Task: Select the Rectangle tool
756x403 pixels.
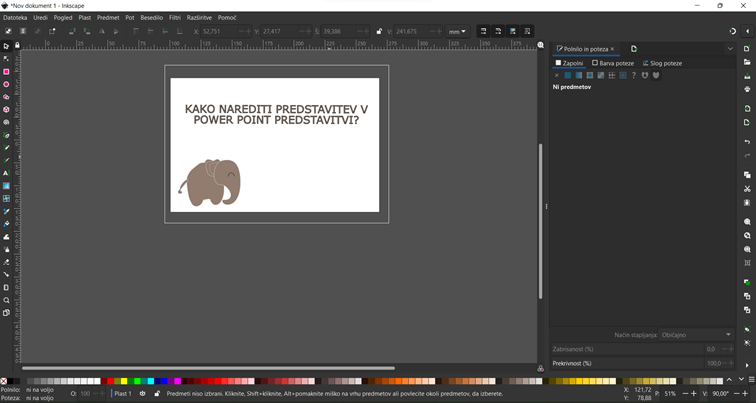Action: coord(6,71)
